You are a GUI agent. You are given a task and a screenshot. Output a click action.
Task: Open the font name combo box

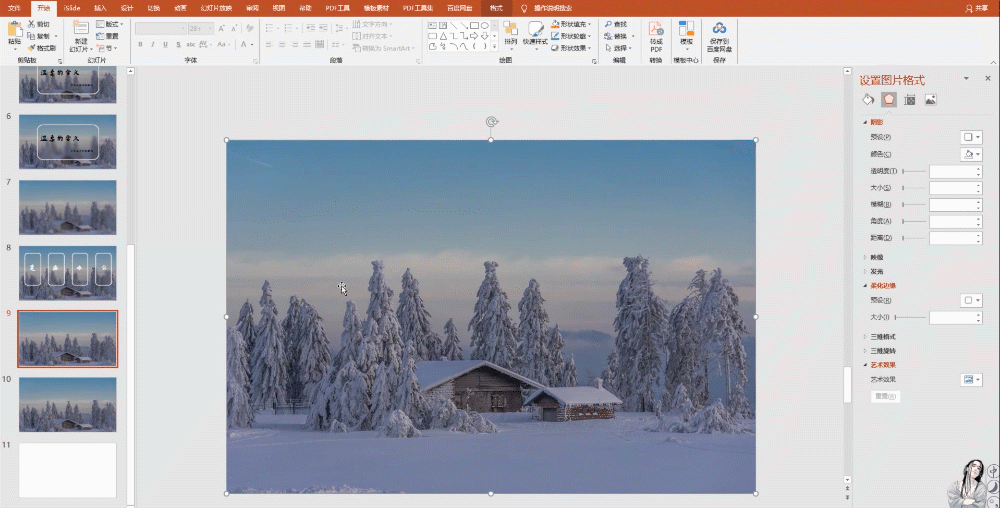pos(161,29)
